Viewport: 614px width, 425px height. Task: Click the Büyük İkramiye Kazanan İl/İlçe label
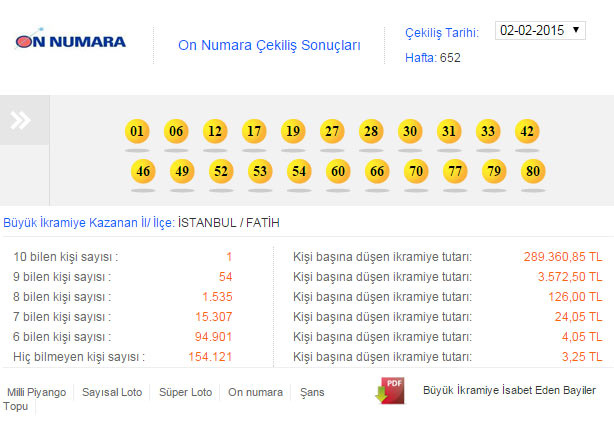point(89,223)
